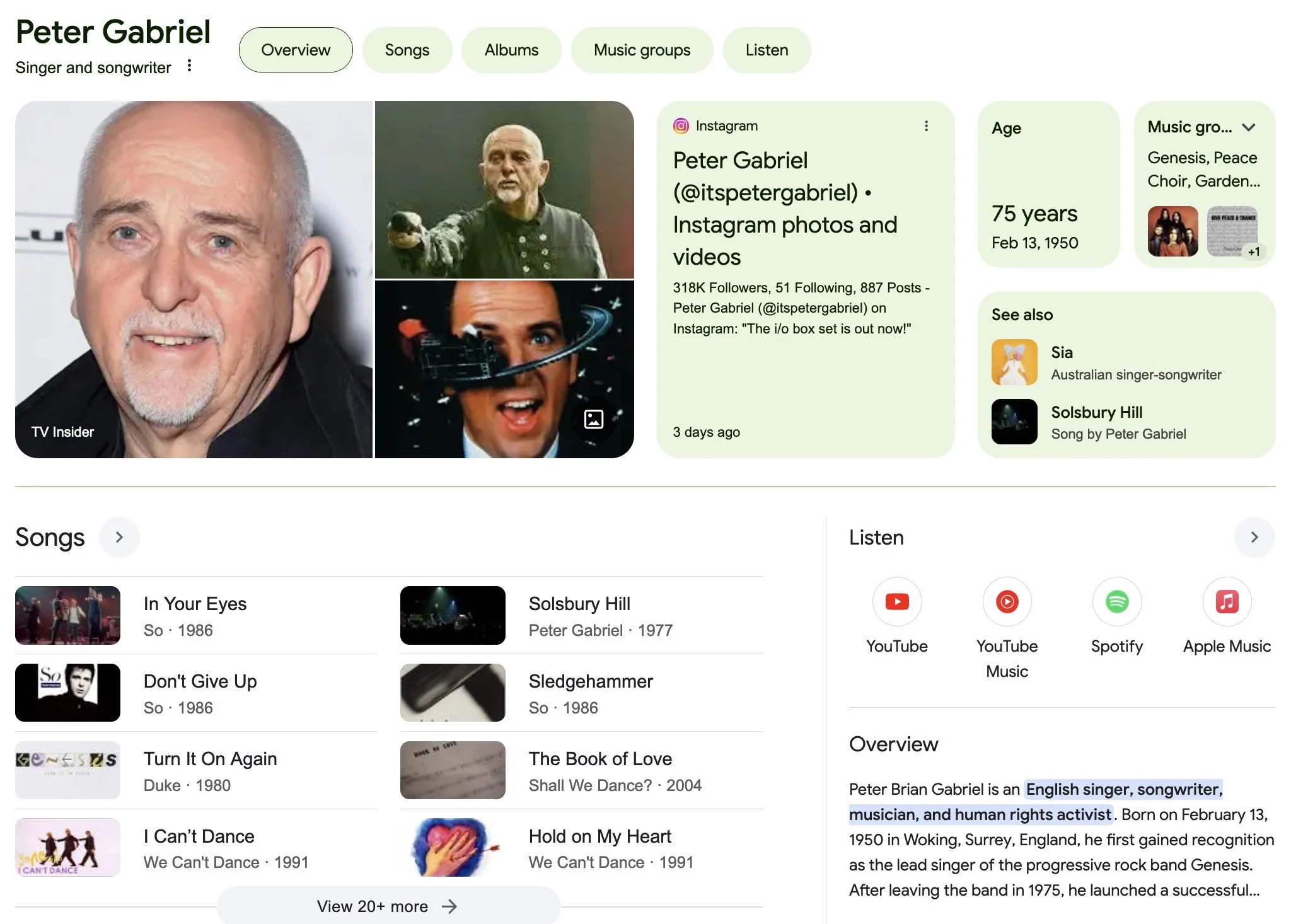Open YouTube Music icon
Viewport: 1291px width, 924px height.
click(x=1007, y=602)
